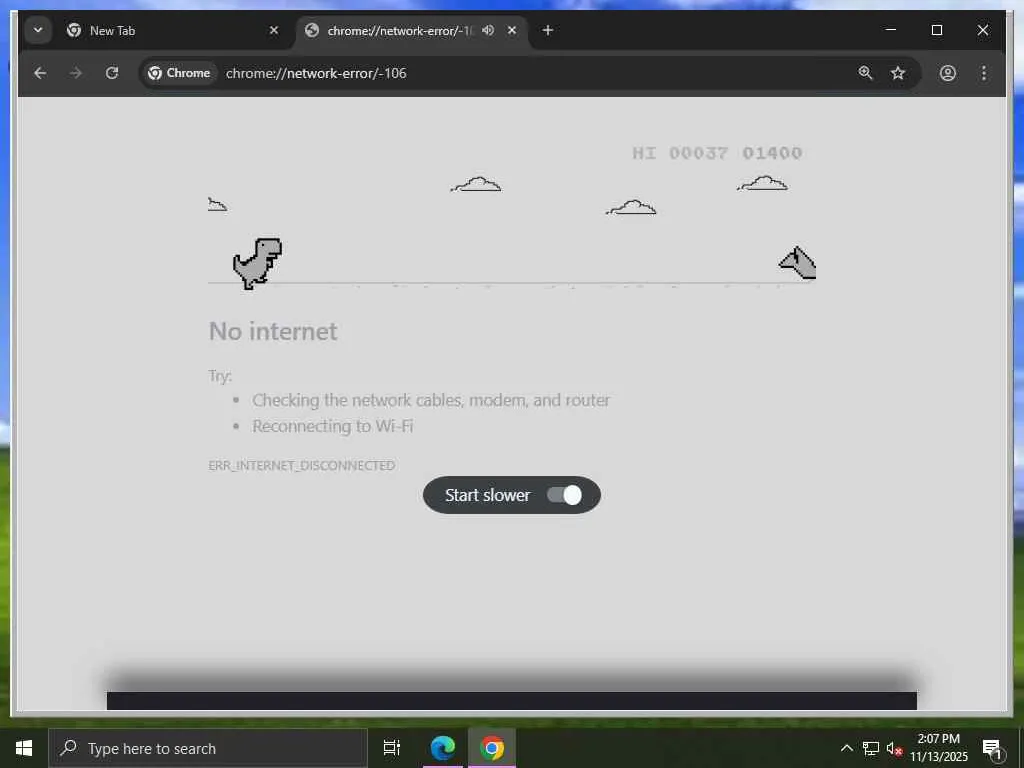Click the HI 00037 01400 score text
Image resolution: width=1024 pixels, height=768 pixels.
pos(717,153)
